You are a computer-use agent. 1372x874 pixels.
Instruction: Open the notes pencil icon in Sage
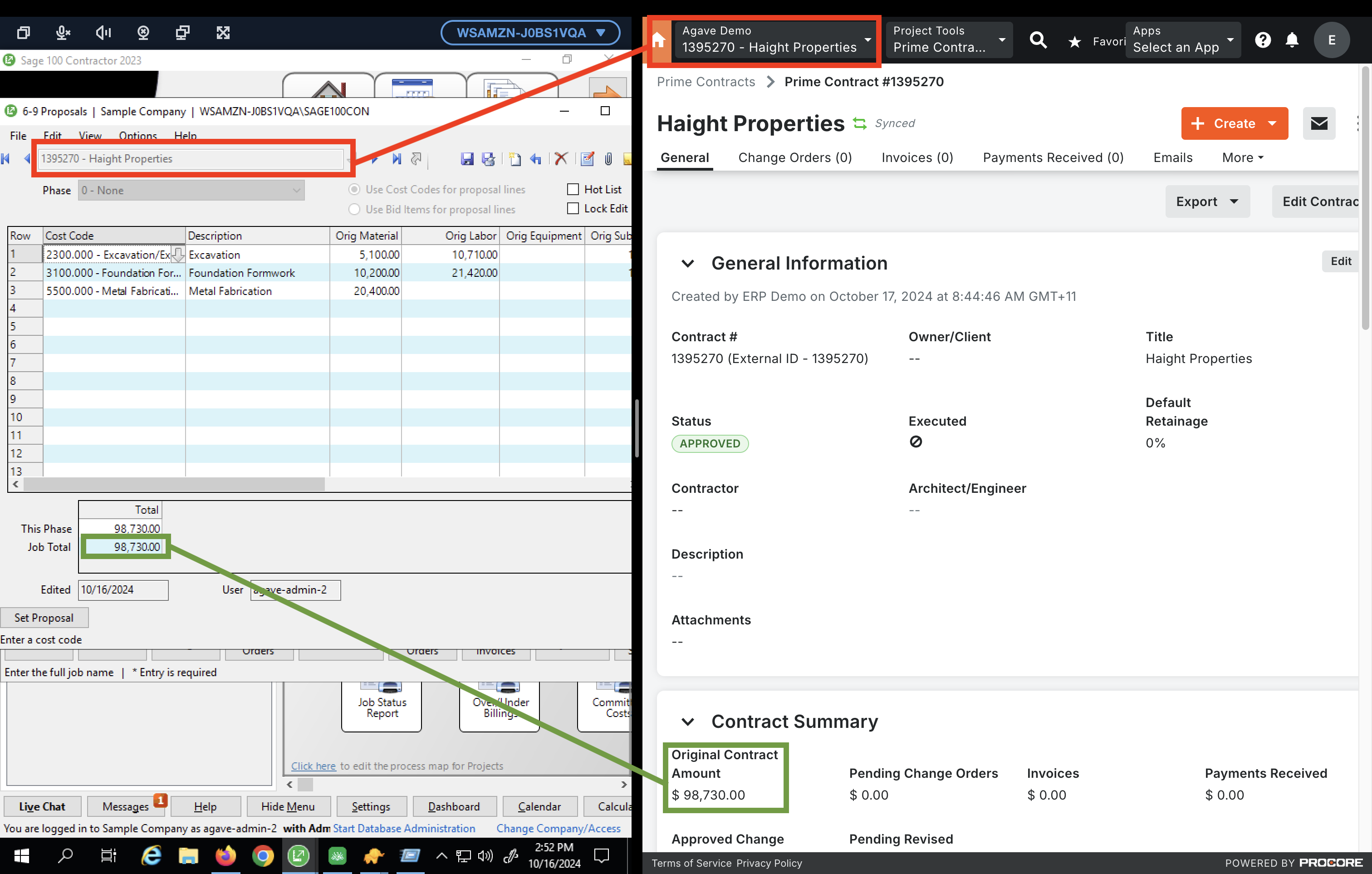588,159
